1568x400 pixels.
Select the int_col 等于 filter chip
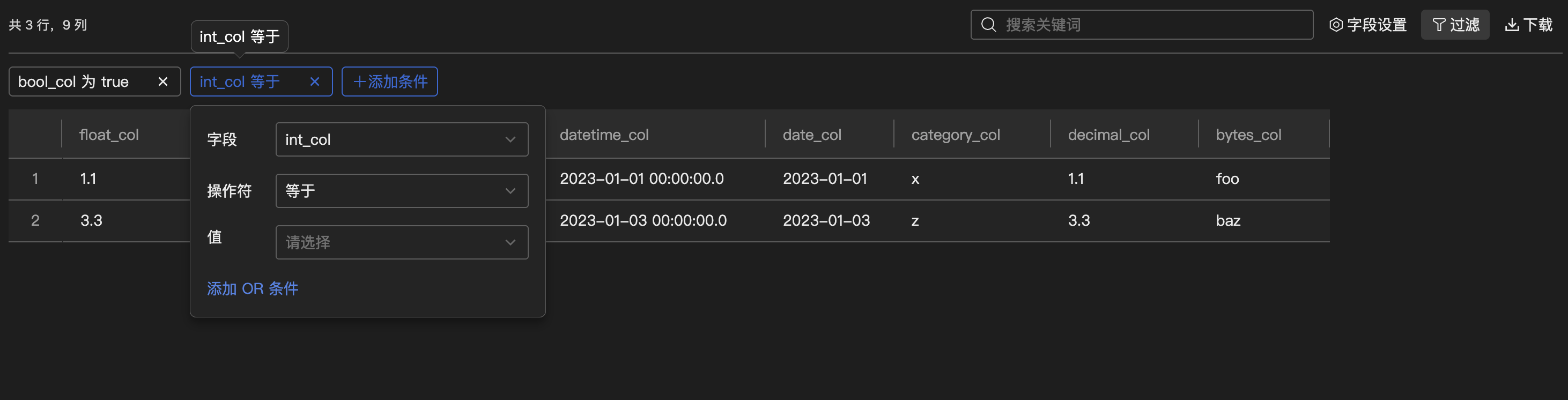[x=240, y=82]
